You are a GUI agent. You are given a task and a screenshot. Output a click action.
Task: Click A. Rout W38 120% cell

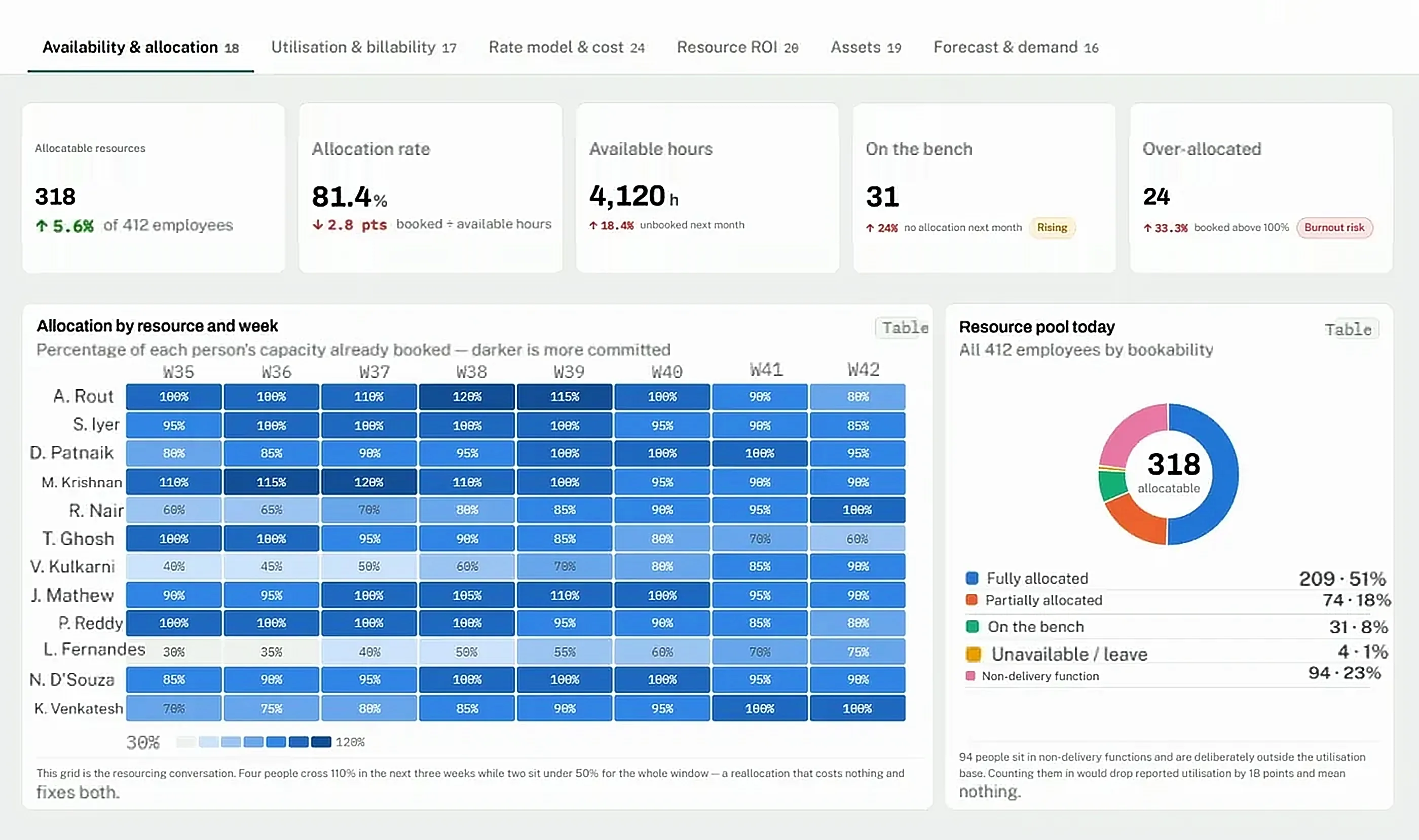(x=467, y=397)
